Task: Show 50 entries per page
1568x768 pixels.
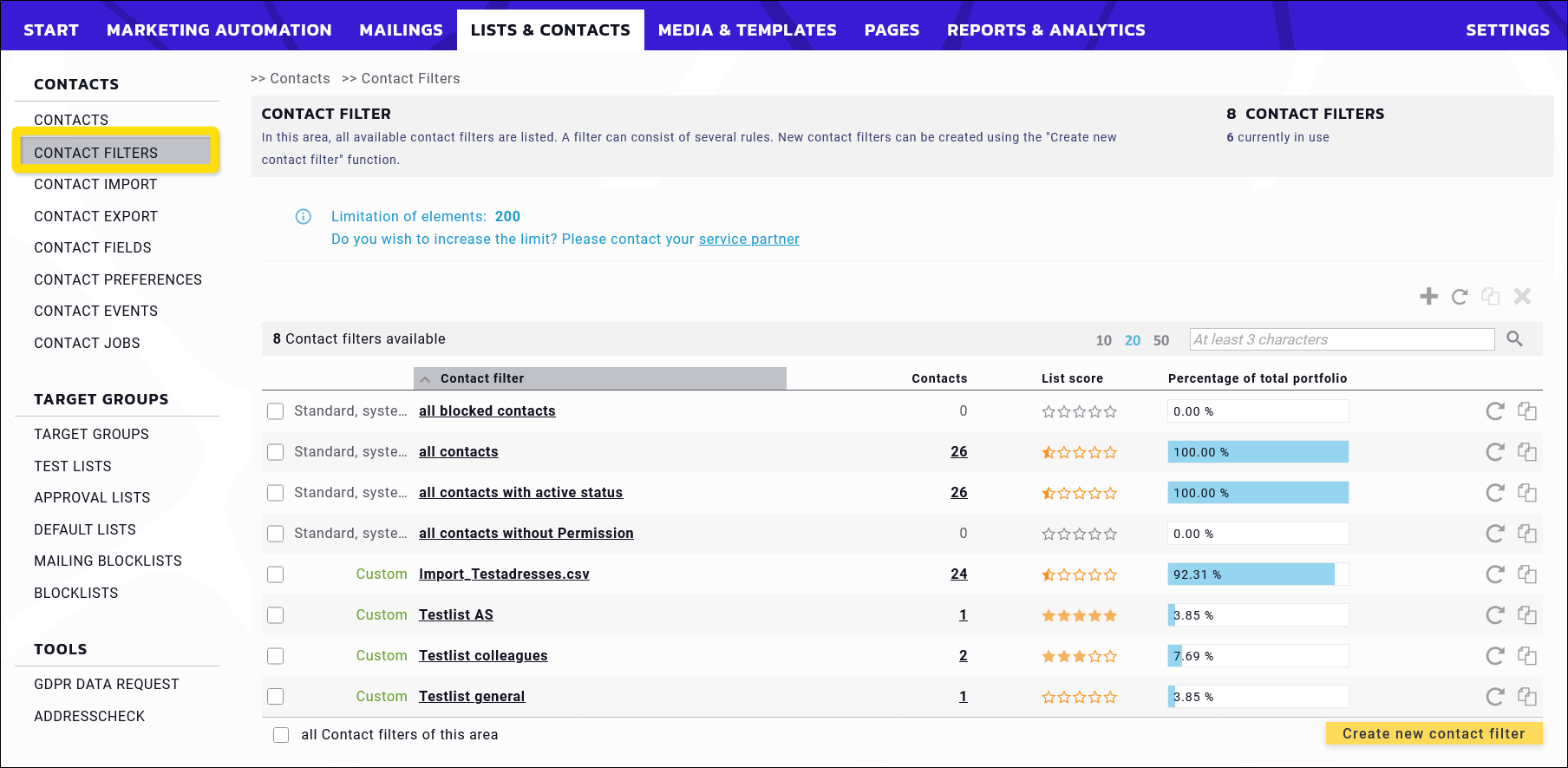Action: (x=1161, y=340)
